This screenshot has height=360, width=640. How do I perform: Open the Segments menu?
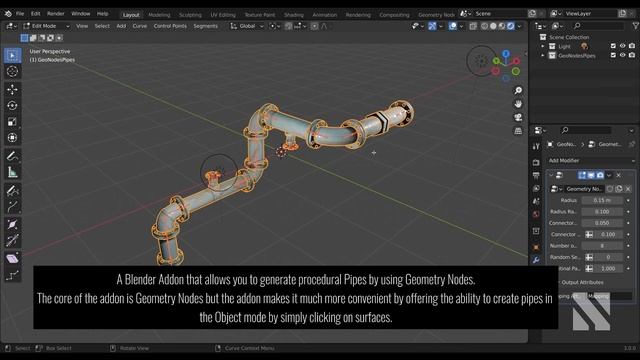[x=205, y=26]
